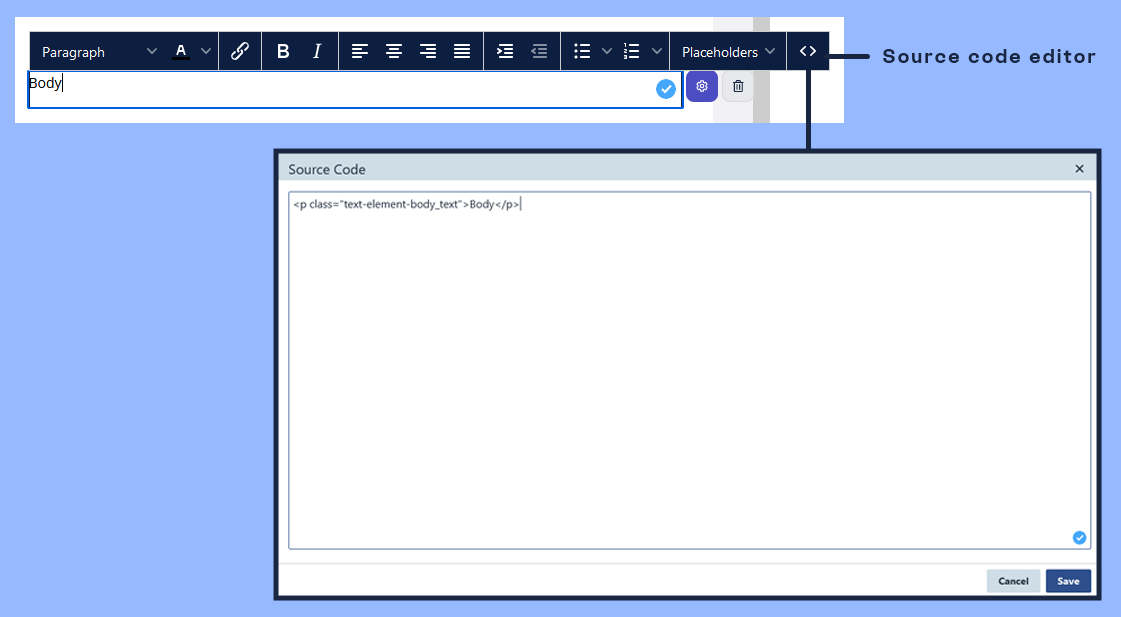Insert a hyperlink
The image size is (1121, 617).
tap(240, 51)
